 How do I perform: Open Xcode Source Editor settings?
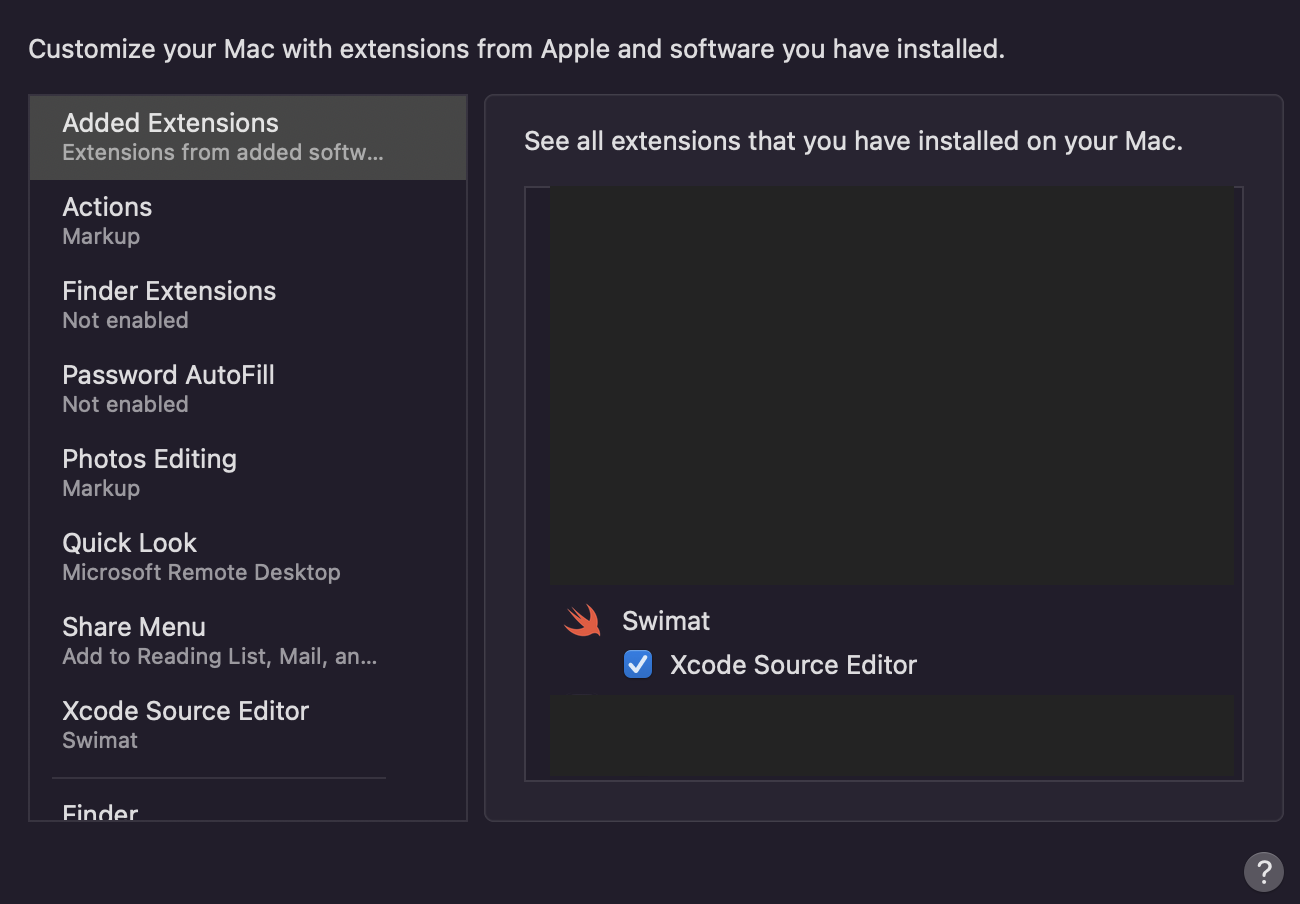pyautogui.click(x=186, y=711)
